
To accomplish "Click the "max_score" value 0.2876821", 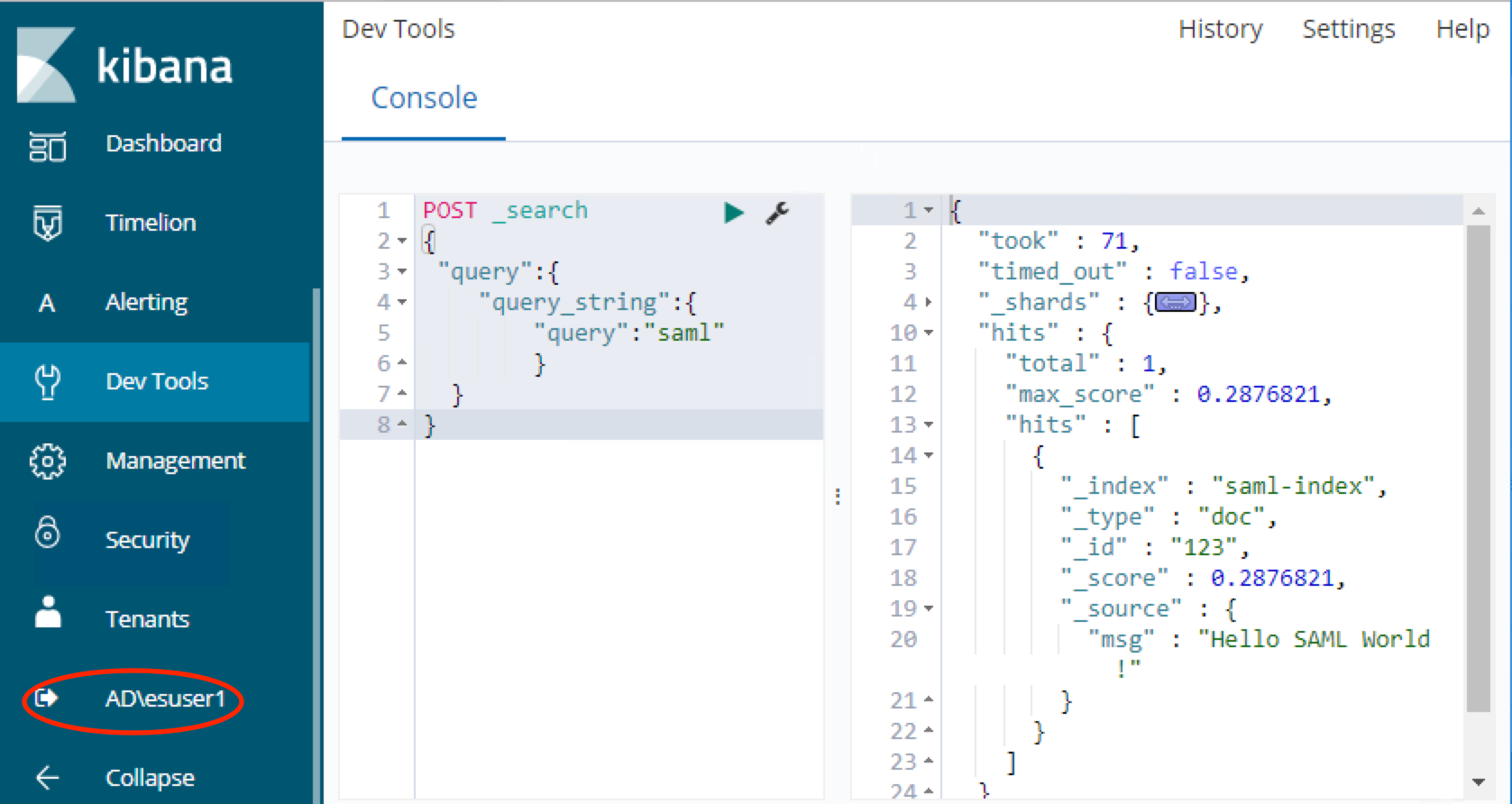I will point(1258,395).
